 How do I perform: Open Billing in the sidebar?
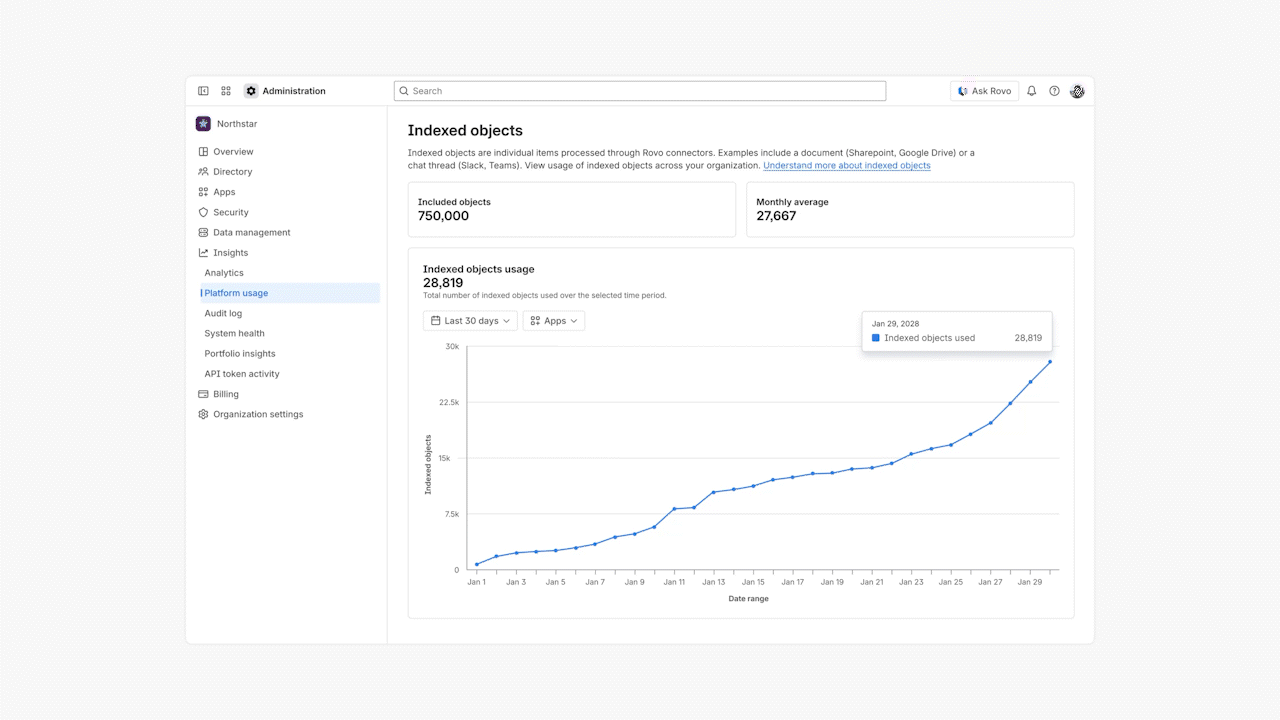click(225, 394)
